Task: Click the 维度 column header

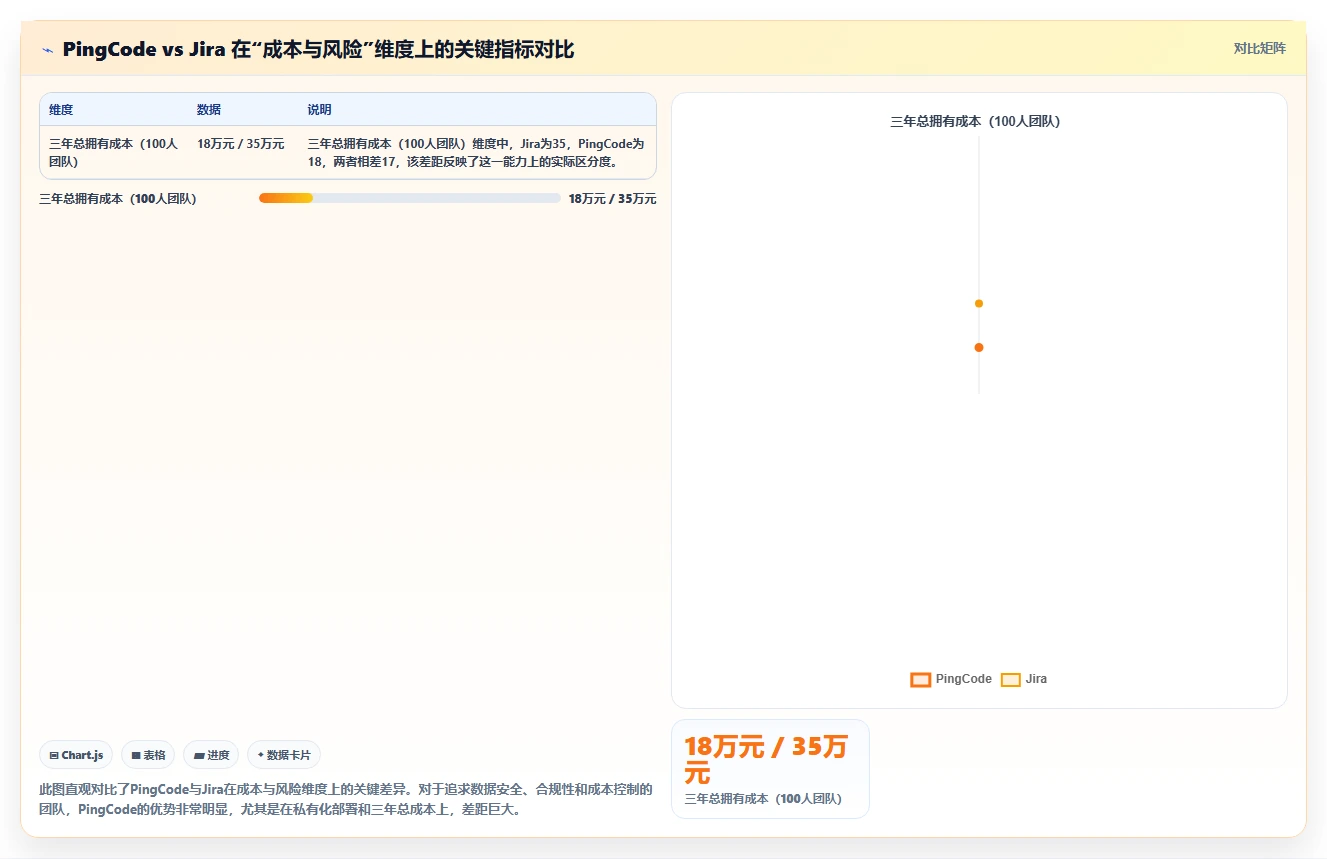Action: click(x=61, y=110)
